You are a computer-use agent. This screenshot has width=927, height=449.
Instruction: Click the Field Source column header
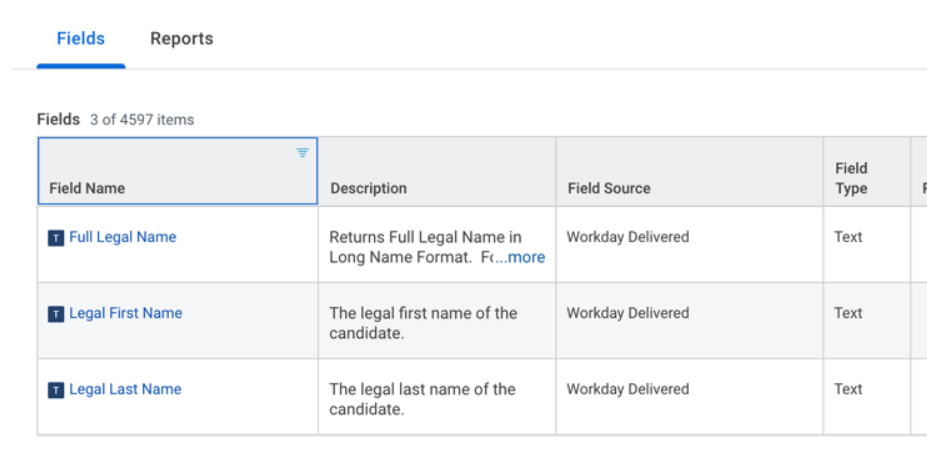(x=608, y=188)
